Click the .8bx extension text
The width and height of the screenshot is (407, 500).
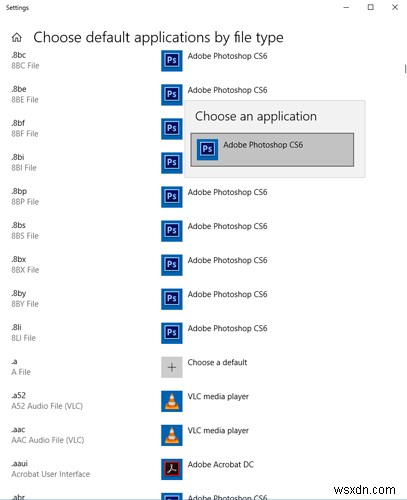19,259
